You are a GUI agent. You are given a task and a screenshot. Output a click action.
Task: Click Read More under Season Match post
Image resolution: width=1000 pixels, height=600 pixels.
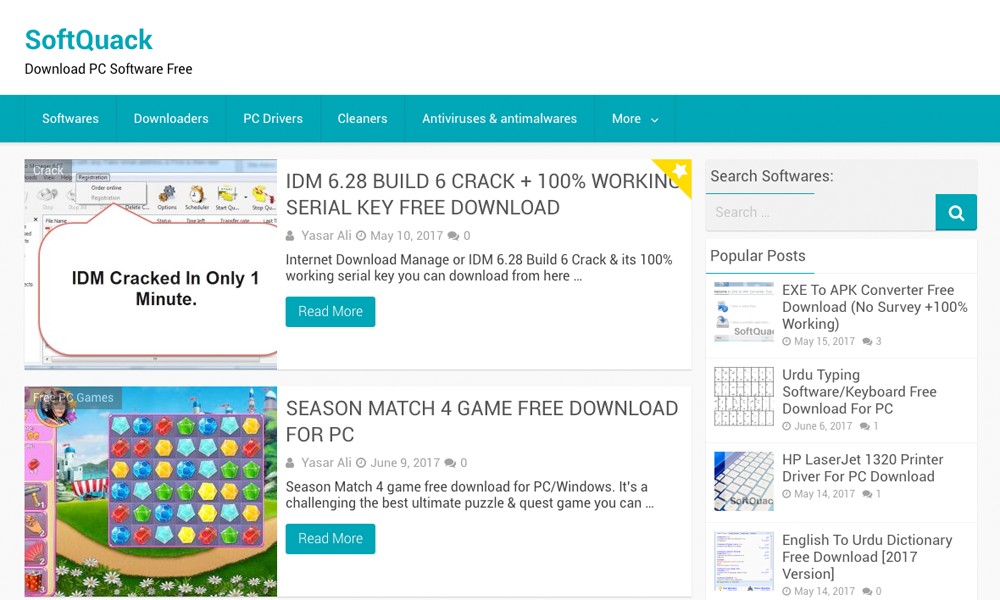(x=330, y=539)
